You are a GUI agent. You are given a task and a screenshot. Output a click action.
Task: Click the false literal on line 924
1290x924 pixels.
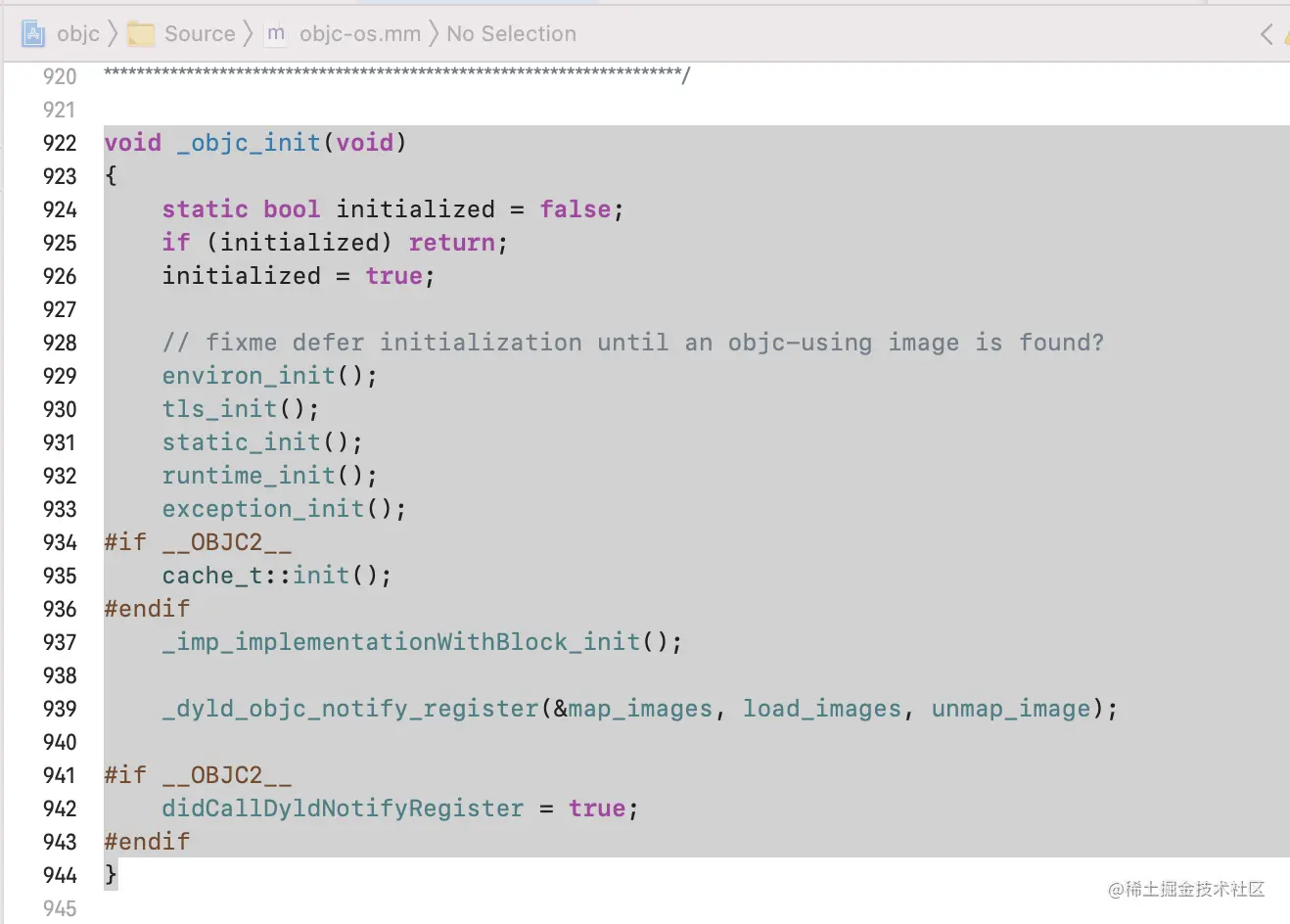click(576, 209)
